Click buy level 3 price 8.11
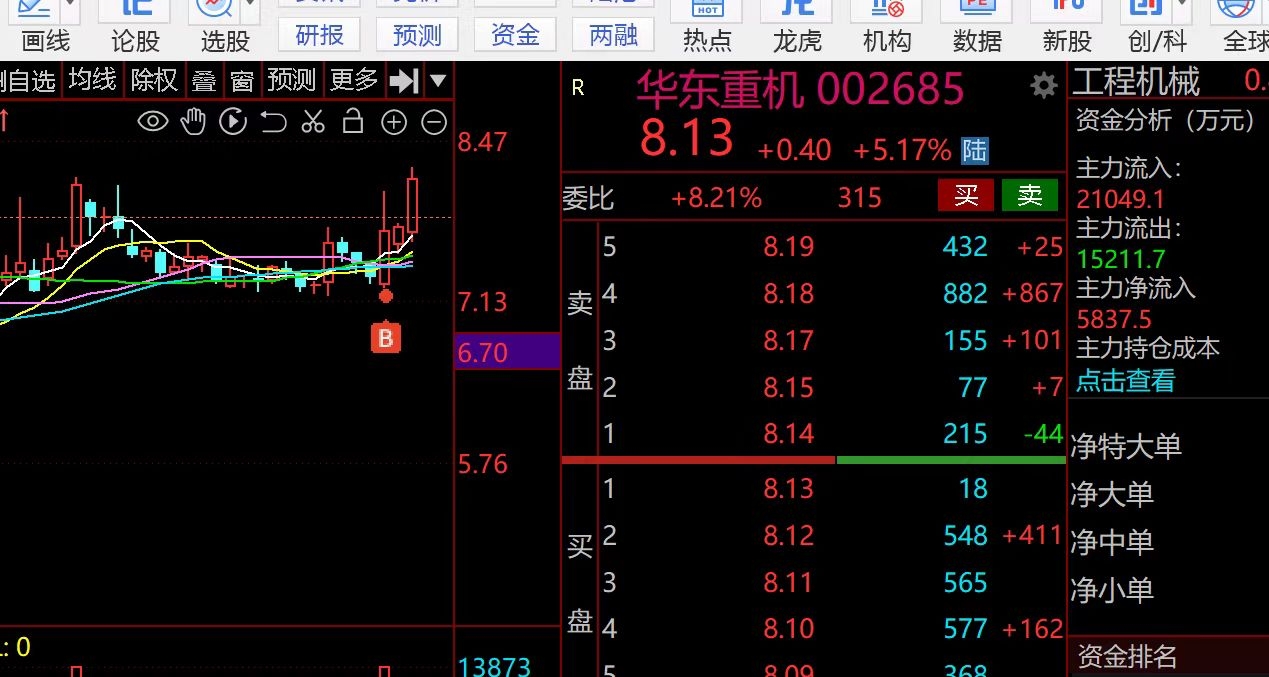1269x677 pixels. pos(789,582)
